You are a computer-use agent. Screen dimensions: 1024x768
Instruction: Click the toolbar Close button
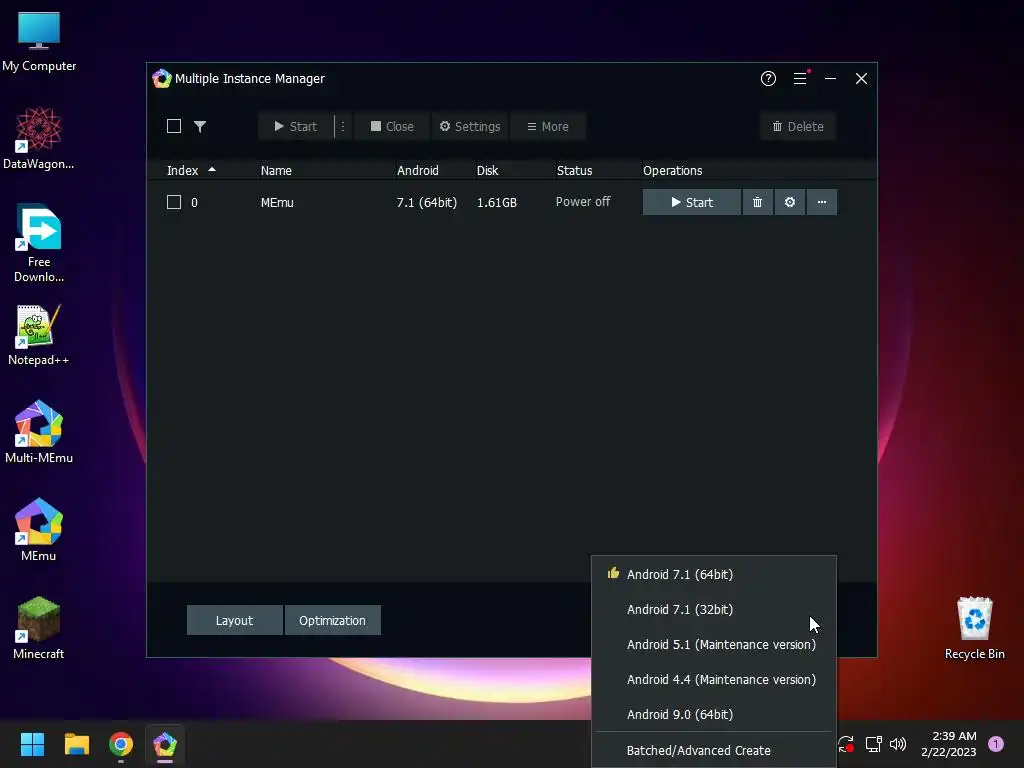(x=392, y=127)
